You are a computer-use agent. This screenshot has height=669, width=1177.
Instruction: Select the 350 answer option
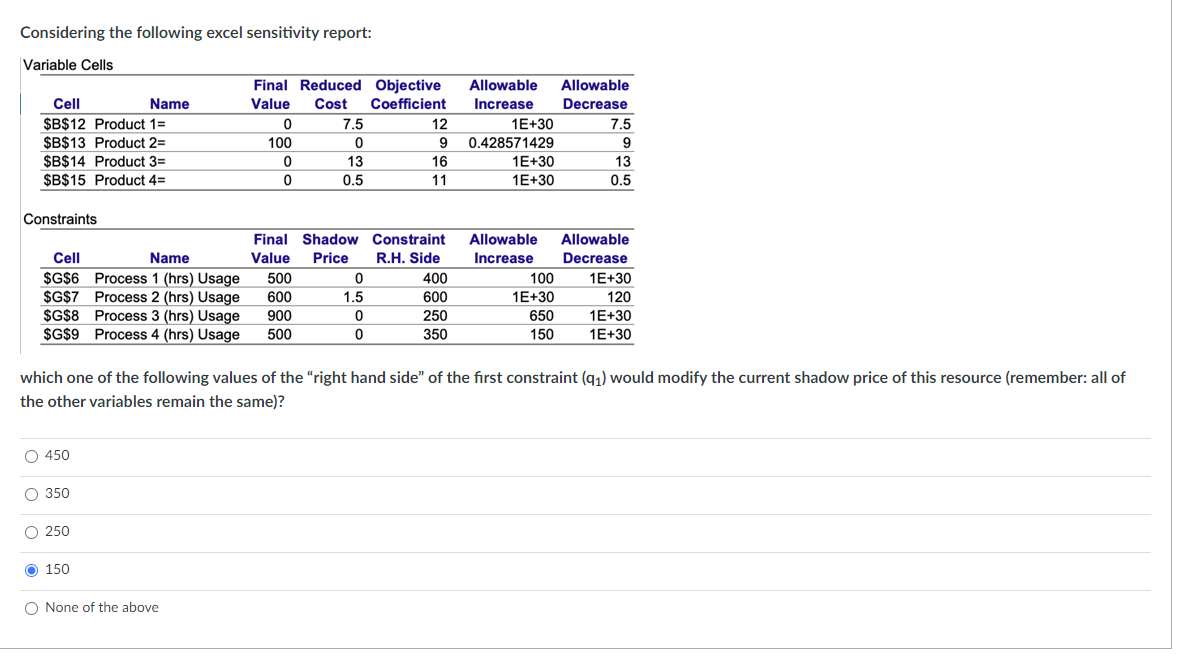click(32, 493)
